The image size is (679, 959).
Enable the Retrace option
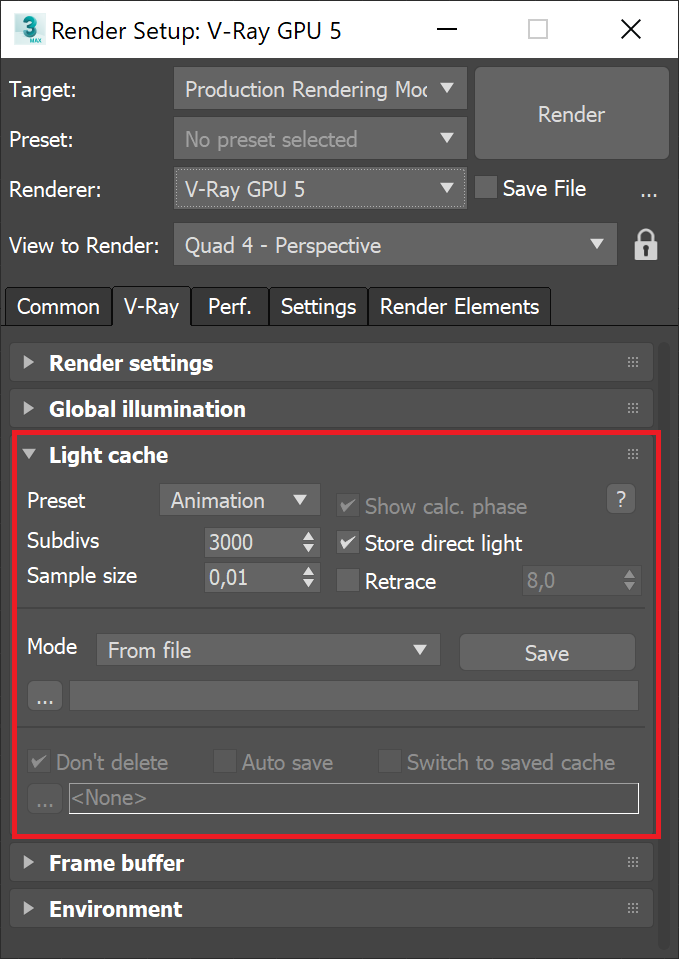(x=347, y=581)
